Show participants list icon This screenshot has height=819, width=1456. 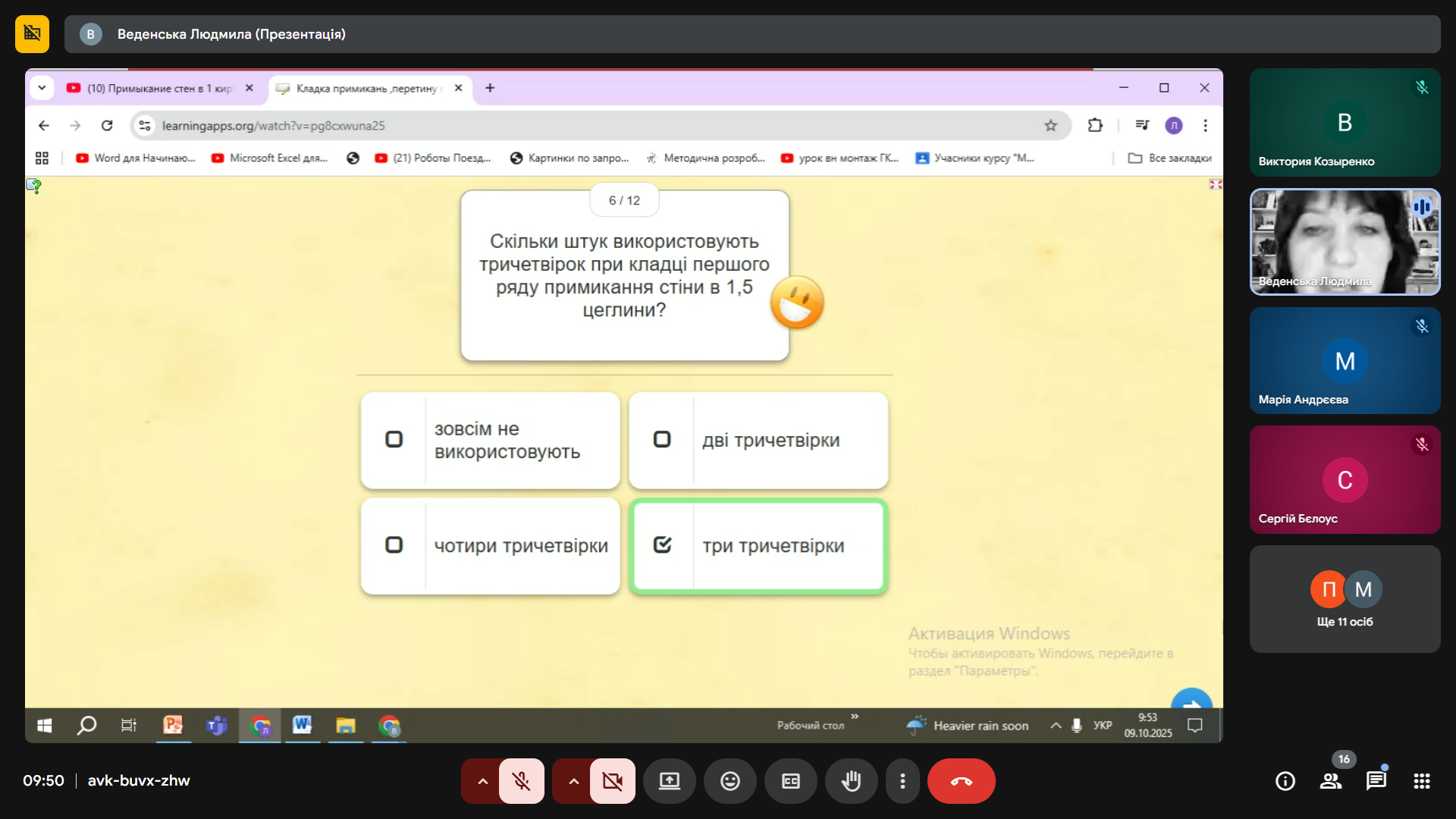[x=1330, y=781]
